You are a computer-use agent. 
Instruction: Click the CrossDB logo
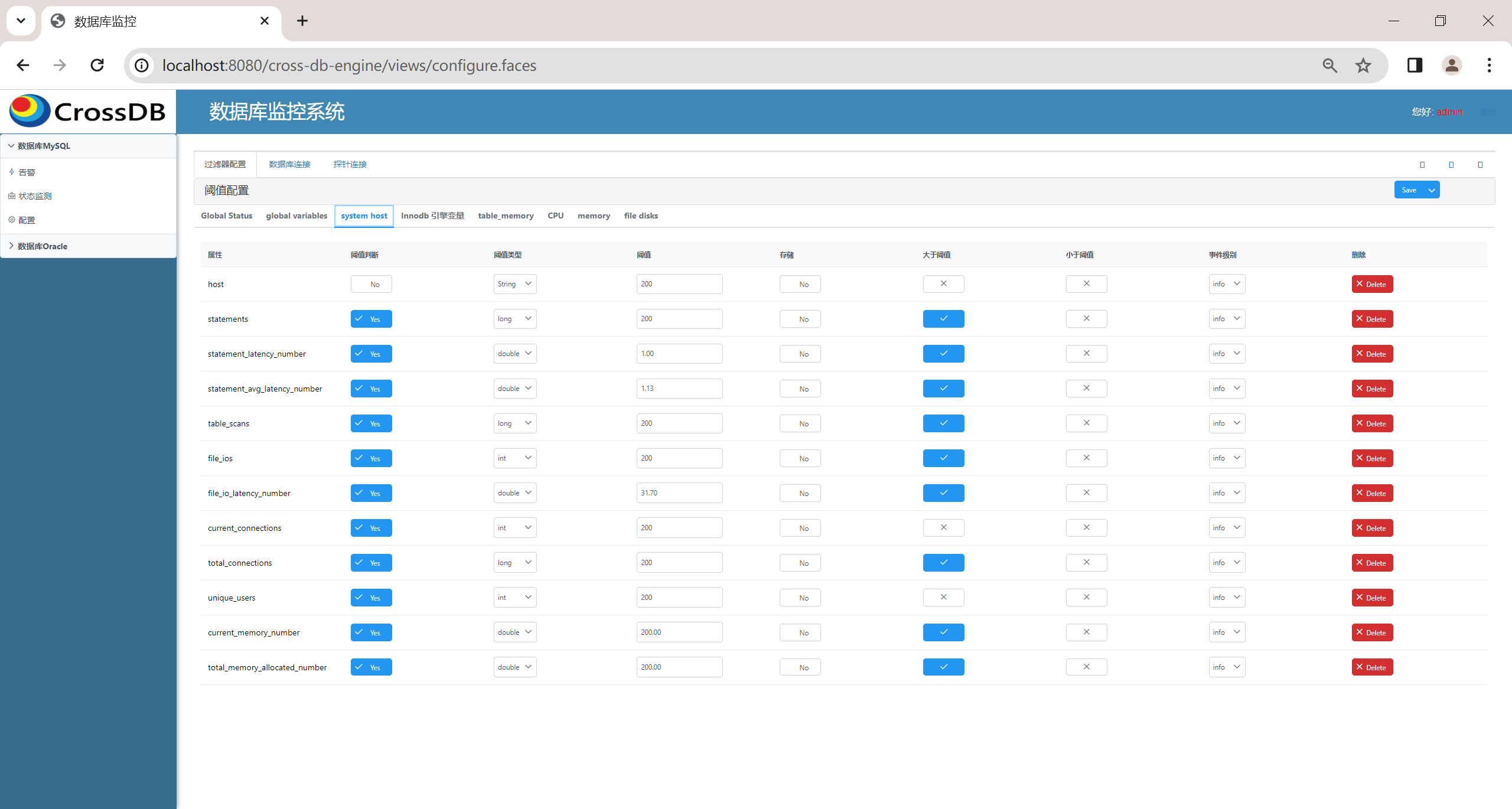pos(87,111)
